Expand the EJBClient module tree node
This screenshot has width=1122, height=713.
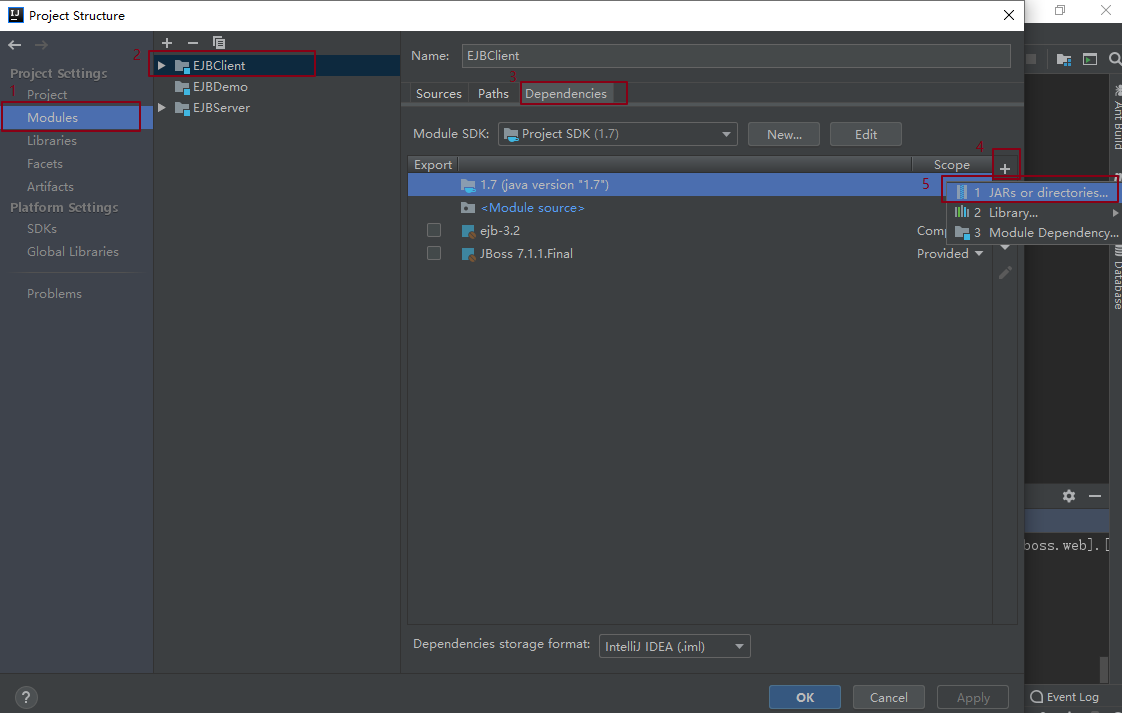162,65
